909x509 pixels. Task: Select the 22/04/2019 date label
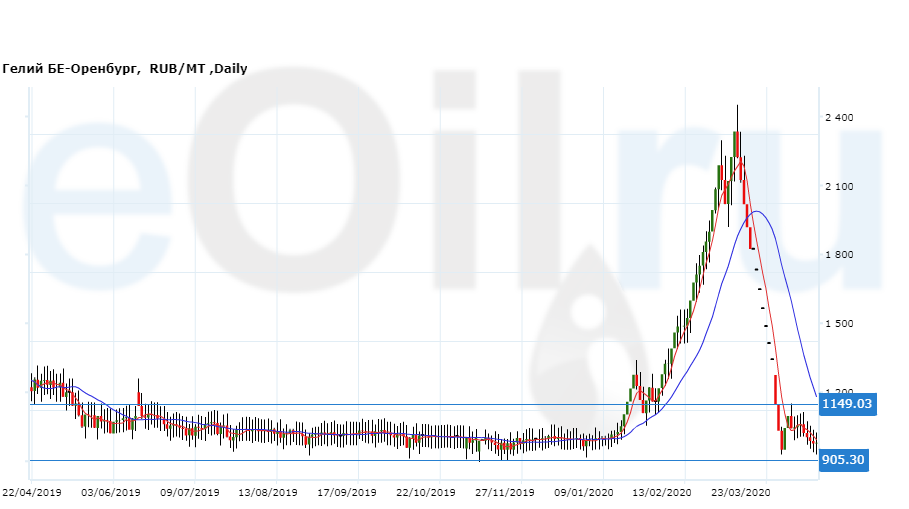tap(32, 493)
